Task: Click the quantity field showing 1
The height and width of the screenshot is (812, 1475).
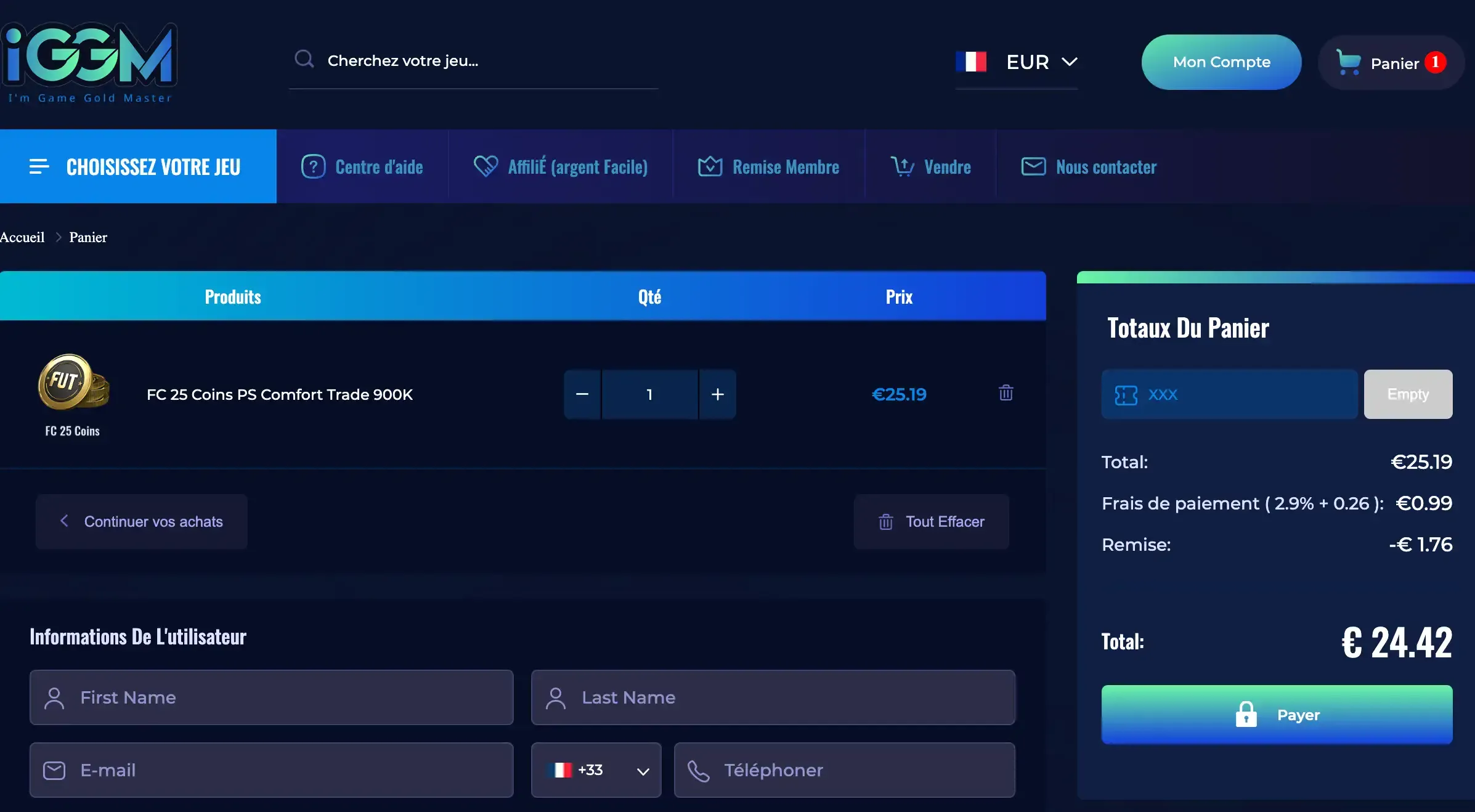Action: [649, 394]
